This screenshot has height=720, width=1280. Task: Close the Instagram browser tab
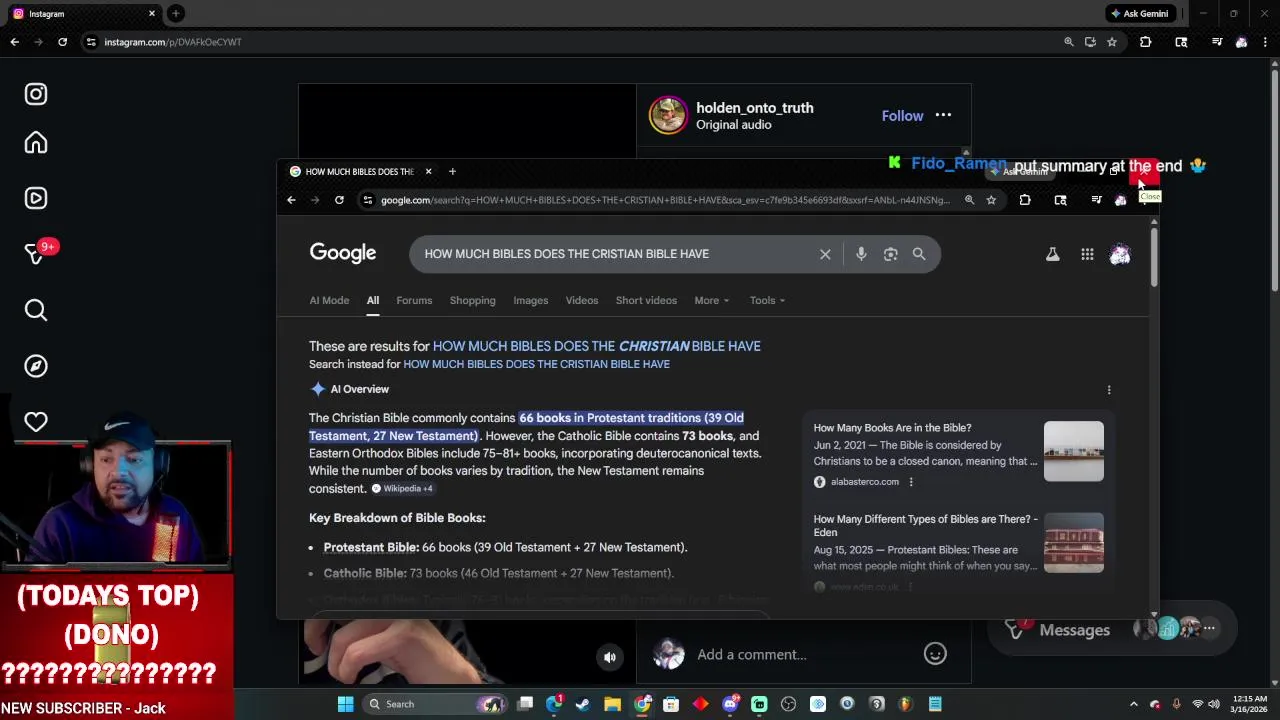pyautogui.click(x=152, y=14)
